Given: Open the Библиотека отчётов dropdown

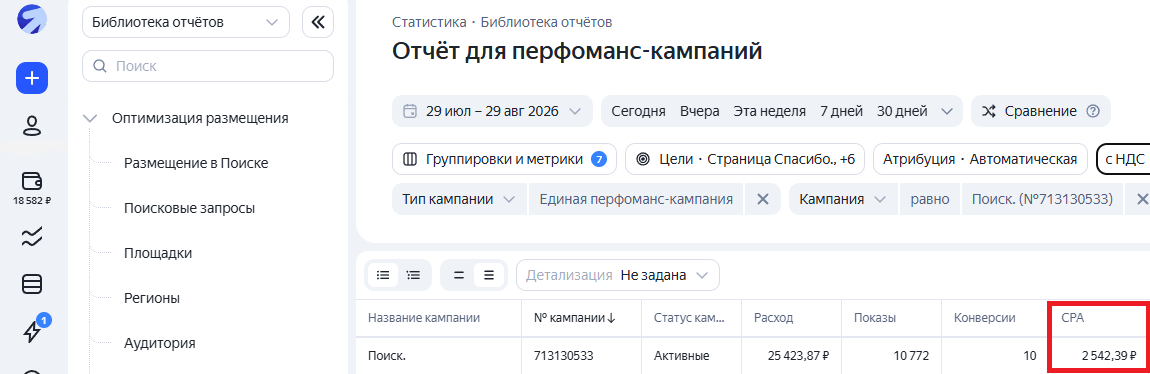Looking at the screenshot, I should [186, 23].
